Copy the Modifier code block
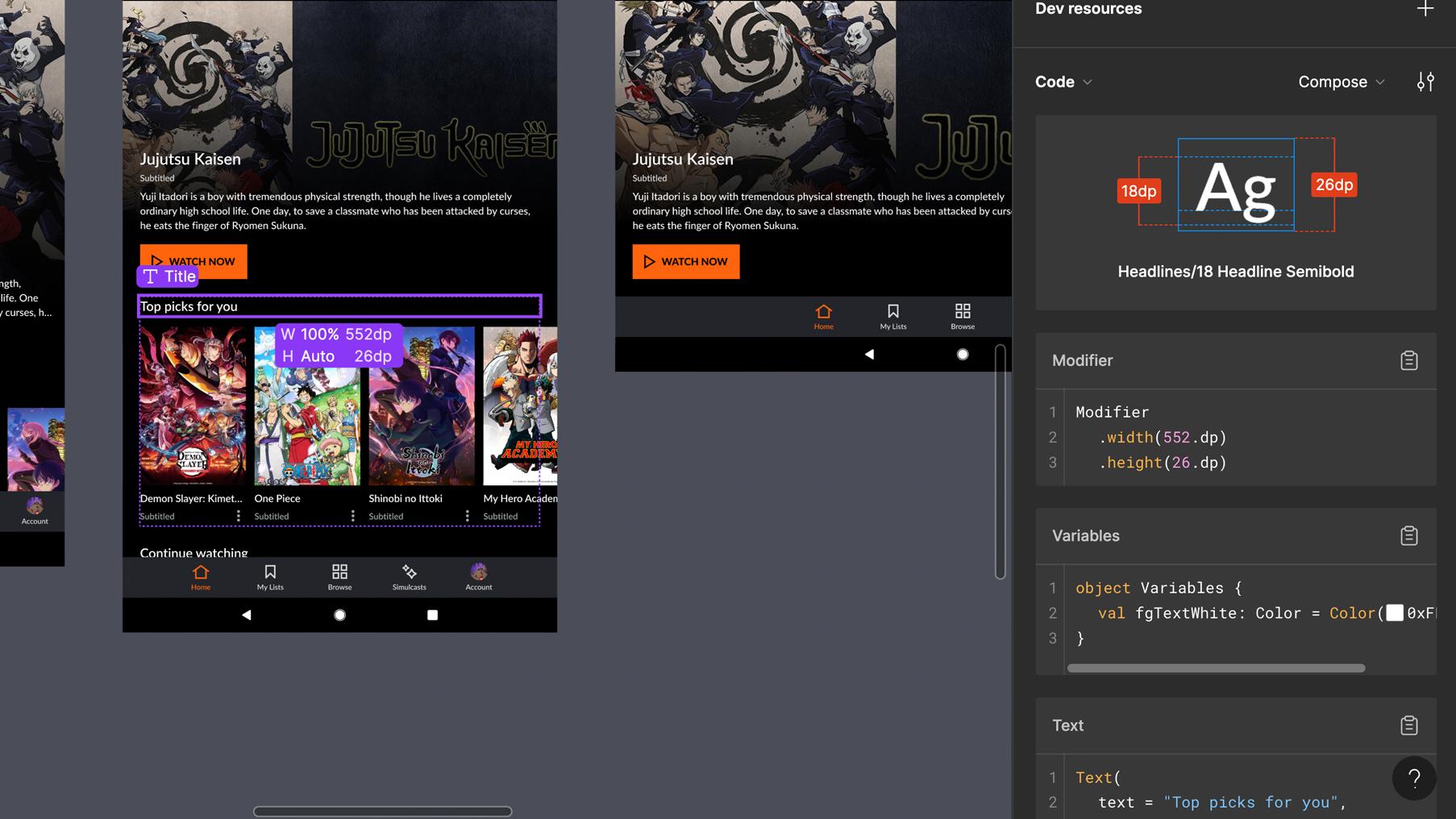The height and width of the screenshot is (819, 1456). [x=1408, y=360]
